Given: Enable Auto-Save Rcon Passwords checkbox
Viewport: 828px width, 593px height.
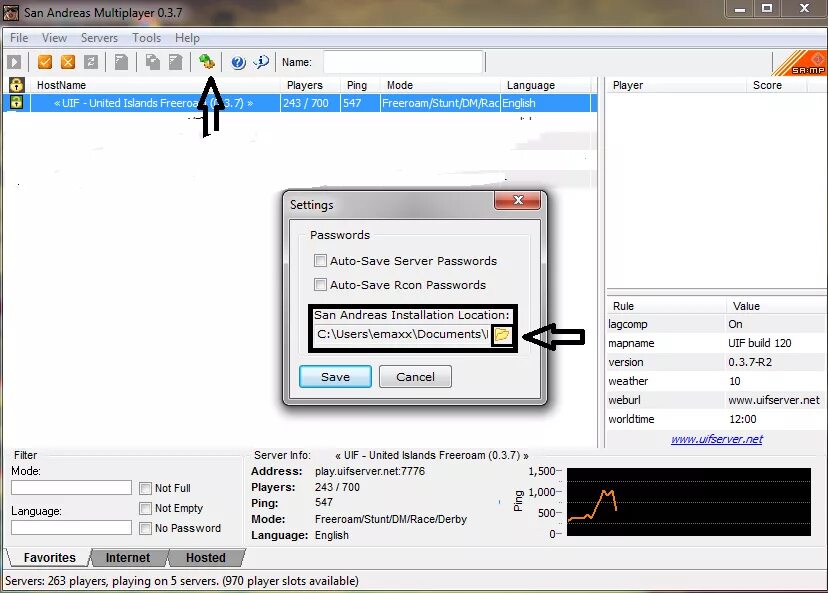Looking at the screenshot, I should [320, 285].
